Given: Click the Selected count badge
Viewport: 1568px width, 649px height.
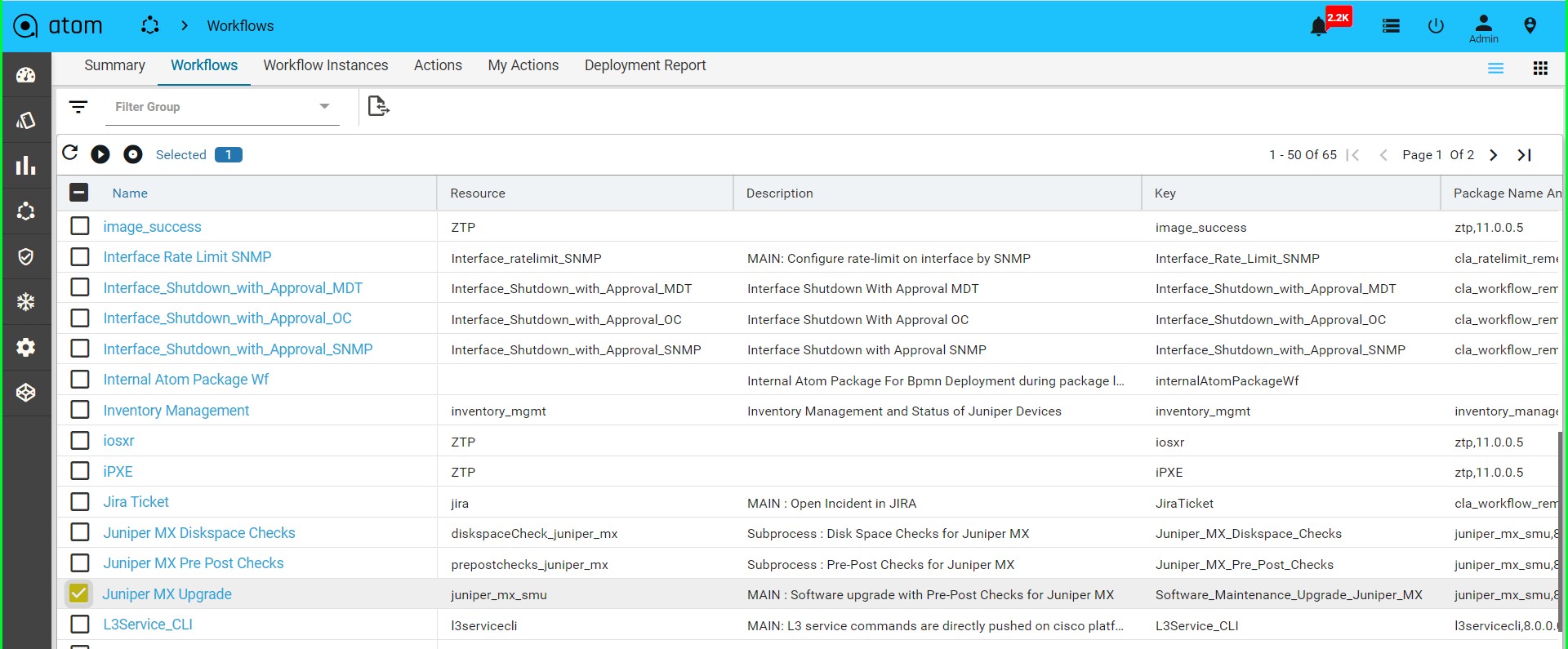Looking at the screenshot, I should pos(229,155).
